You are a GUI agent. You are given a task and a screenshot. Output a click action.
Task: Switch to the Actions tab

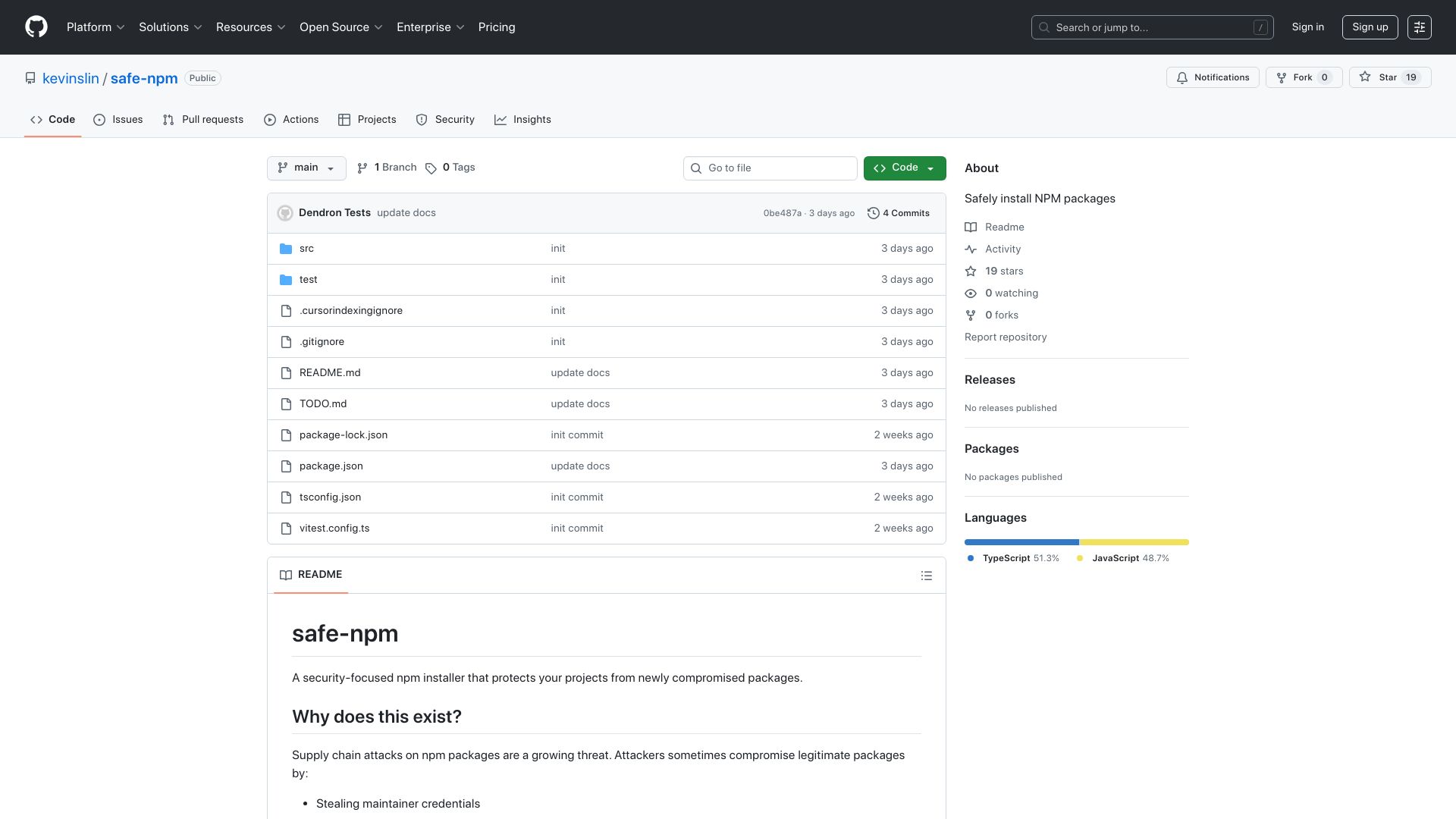pyautogui.click(x=291, y=120)
